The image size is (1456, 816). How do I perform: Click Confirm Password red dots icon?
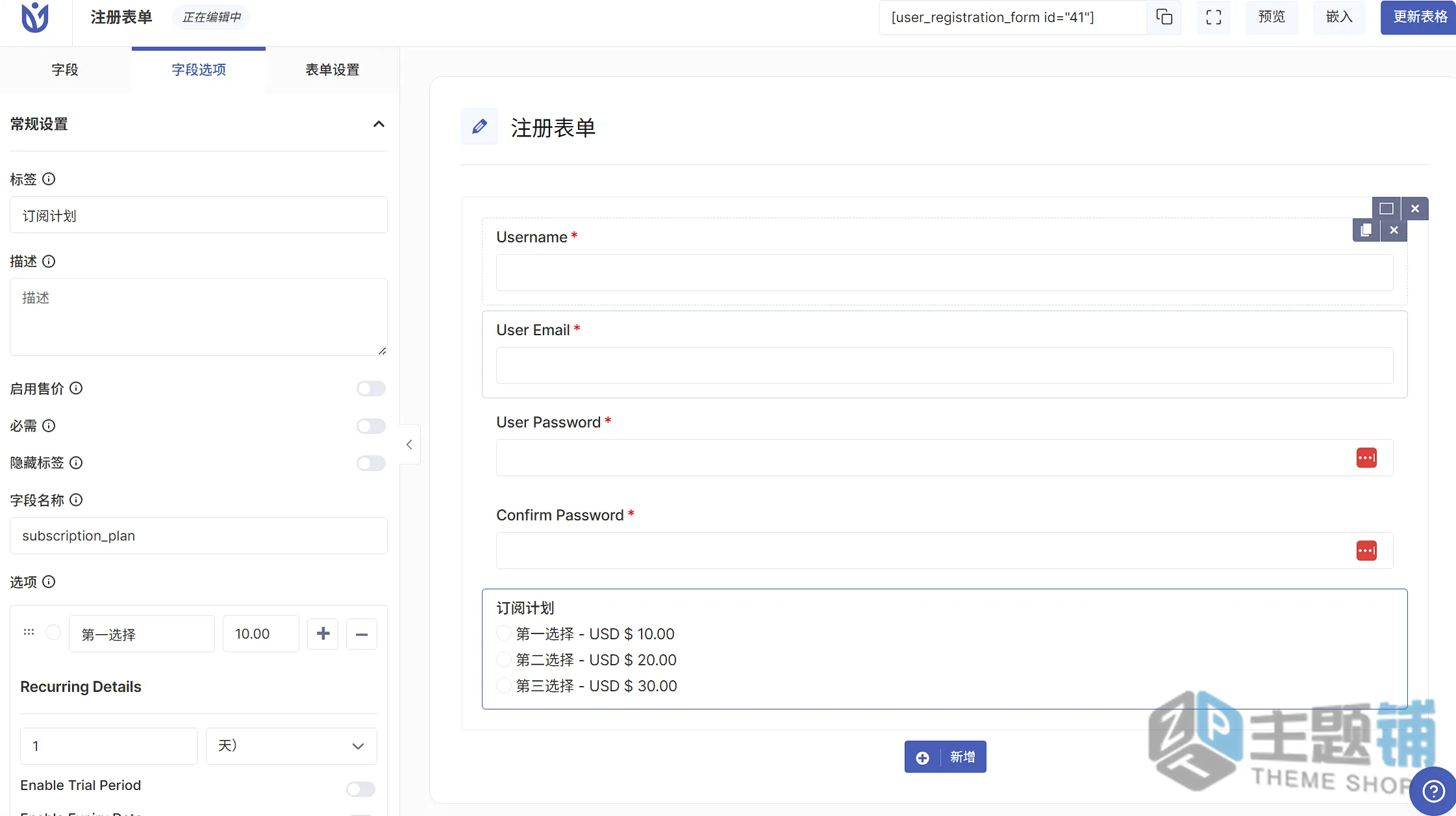1366,551
